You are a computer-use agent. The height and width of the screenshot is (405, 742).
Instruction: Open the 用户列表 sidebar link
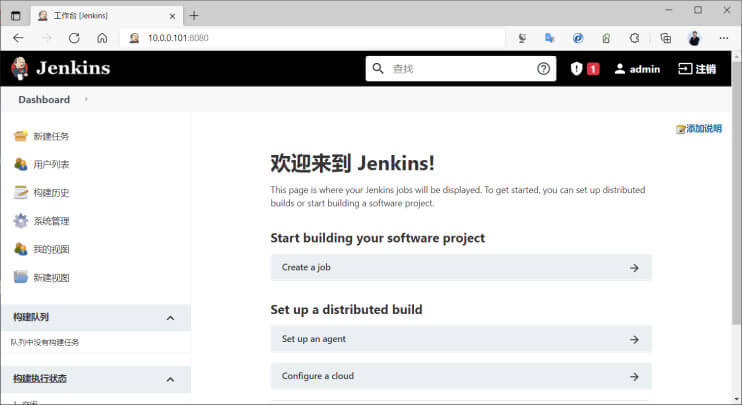51,164
